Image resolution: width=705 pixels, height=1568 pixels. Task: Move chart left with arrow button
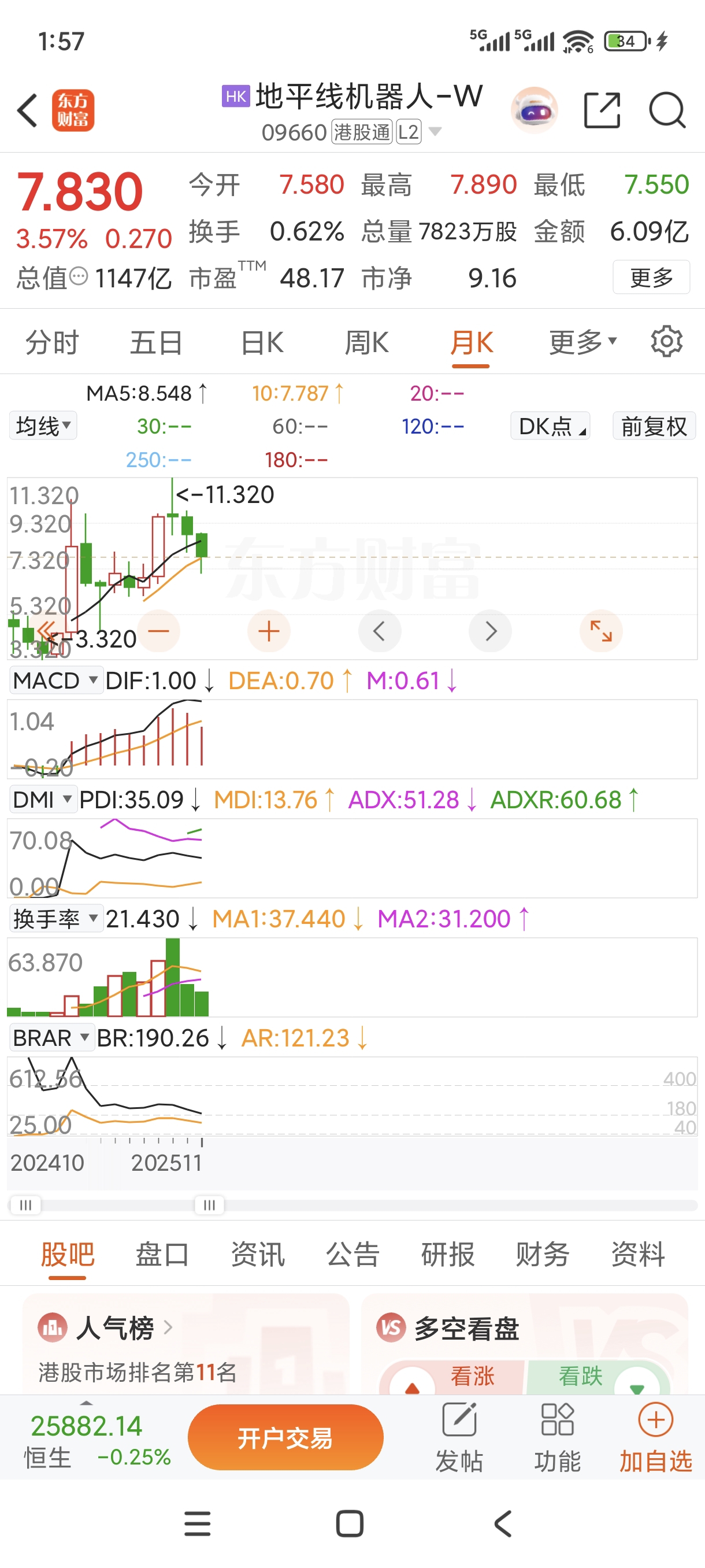coord(380,631)
